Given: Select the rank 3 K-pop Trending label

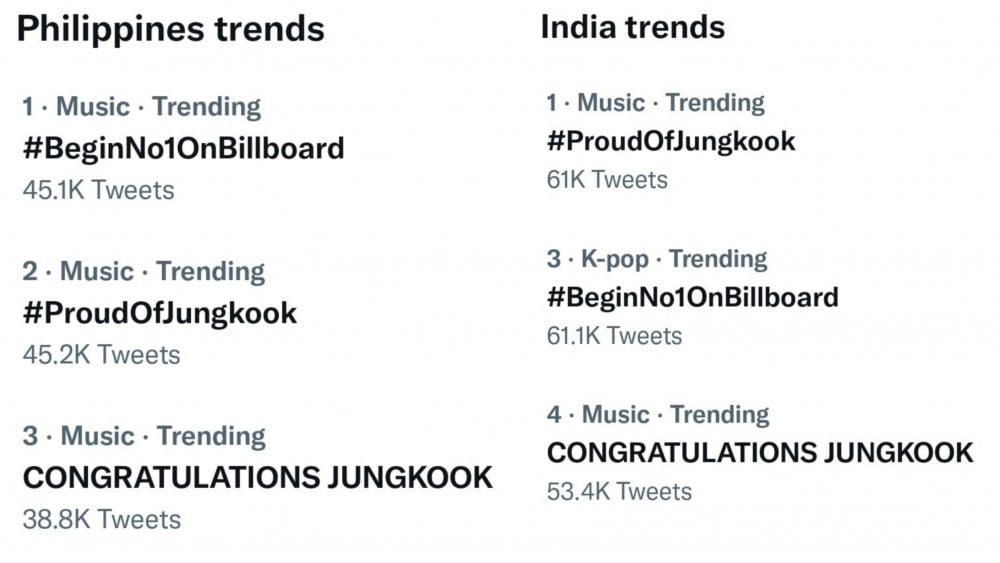Looking at the screenshot, I should pos(656,259).
